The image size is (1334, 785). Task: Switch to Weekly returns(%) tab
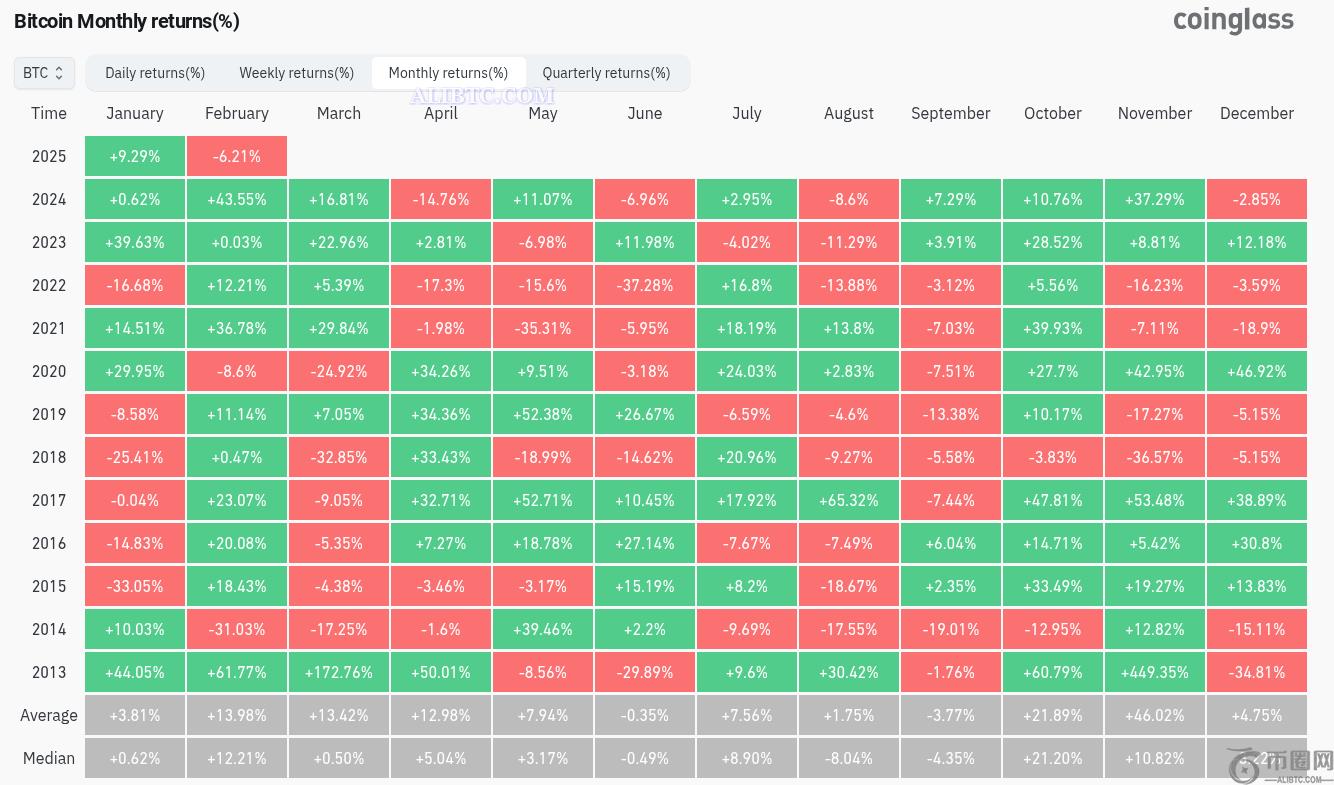click(x=296, y=73)
